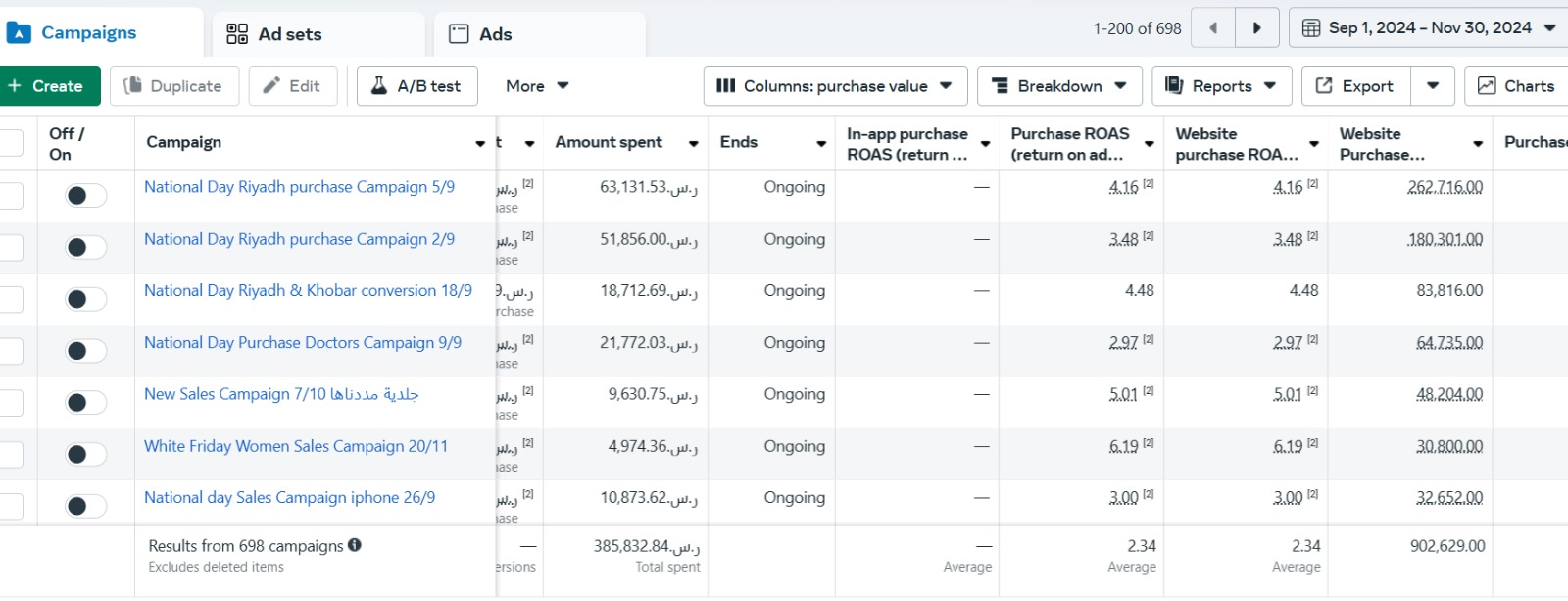The image size is (1568, 601).
Task: Click the Export button
Action: pyautogui.click(x=1355, y=86)
